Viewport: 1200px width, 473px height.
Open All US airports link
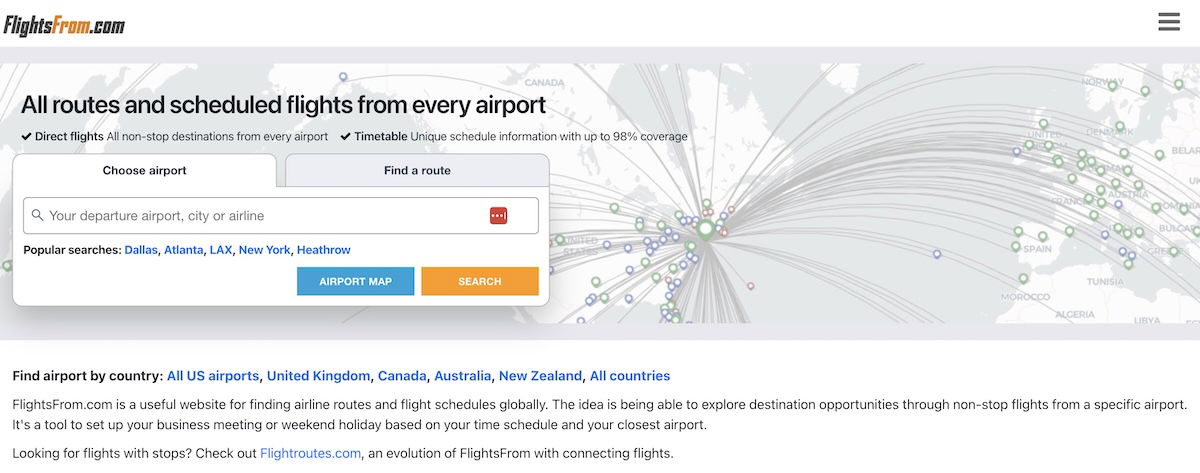(213, 376)
